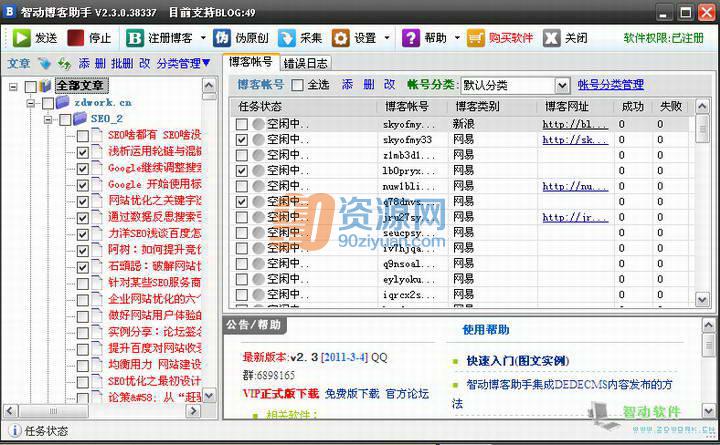The image size is (720, 445).
Task: Tick checkbox for 针对某些SEO服务商 article
Action: [83, 283]
